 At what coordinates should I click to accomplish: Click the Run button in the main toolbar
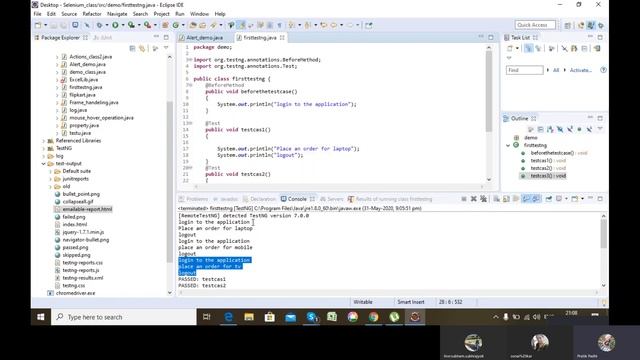(x=116, y=25)
